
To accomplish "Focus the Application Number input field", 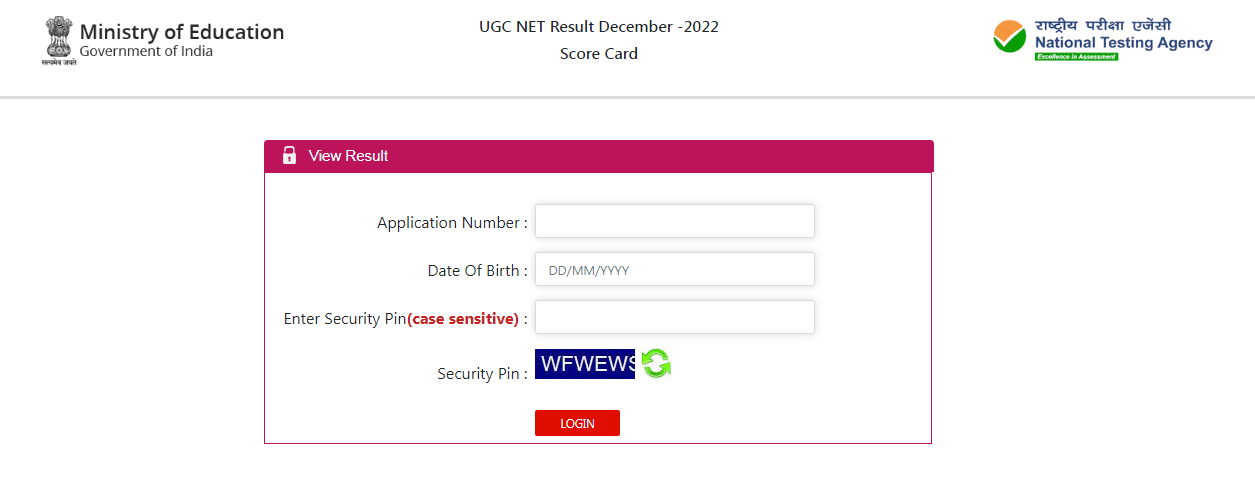I will click(x=675, y=221).
